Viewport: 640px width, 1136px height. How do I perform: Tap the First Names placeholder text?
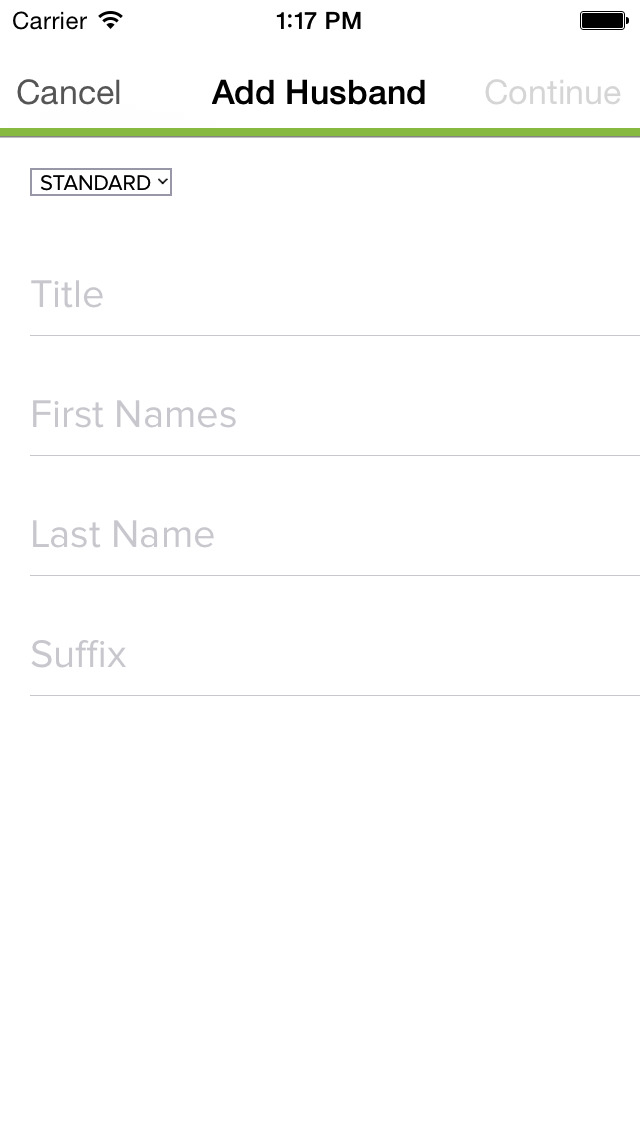(133, 414)
